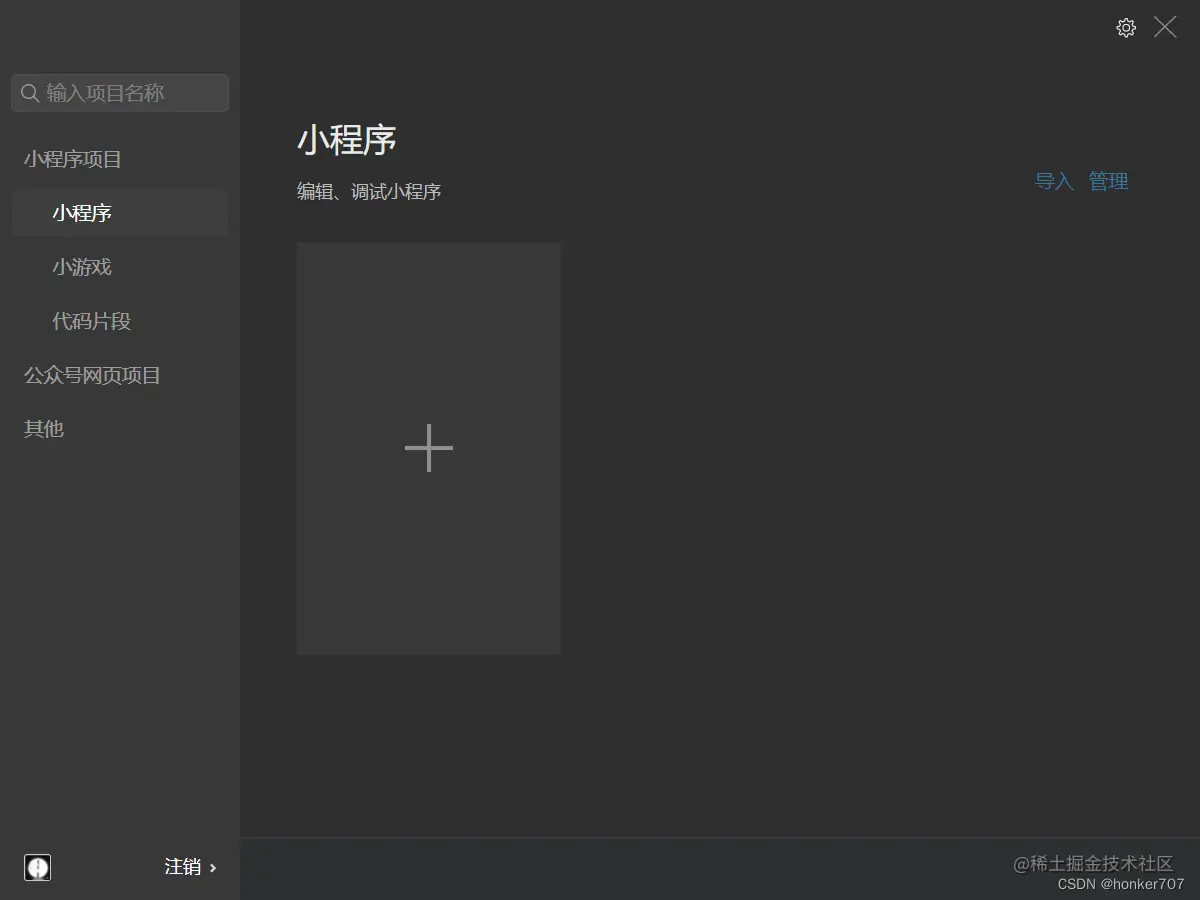Click the project name search field
The height and width of the screenshot is (900, 1200).
click(120, 93)
